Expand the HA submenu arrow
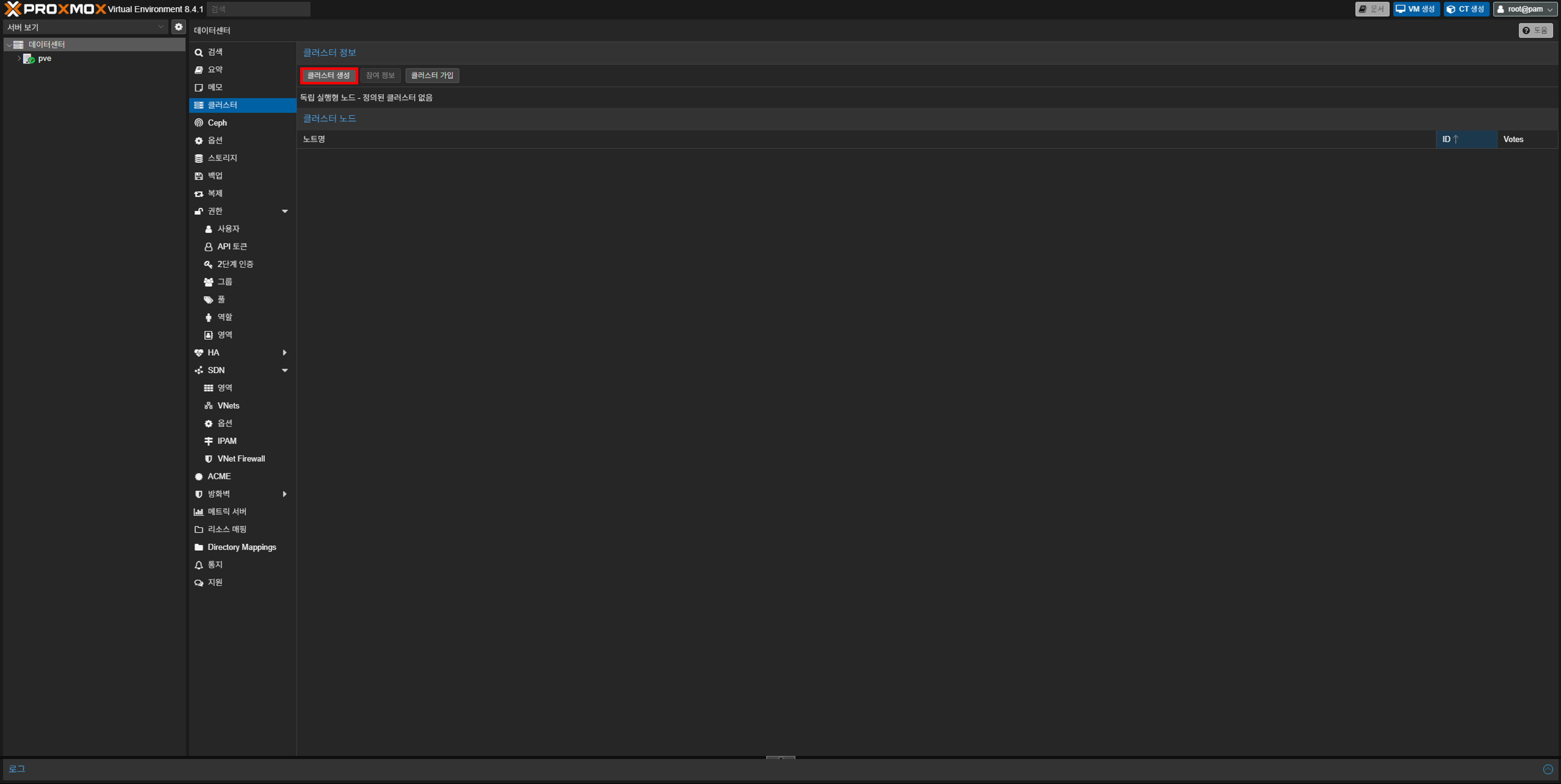 click(x=284, y=352)
